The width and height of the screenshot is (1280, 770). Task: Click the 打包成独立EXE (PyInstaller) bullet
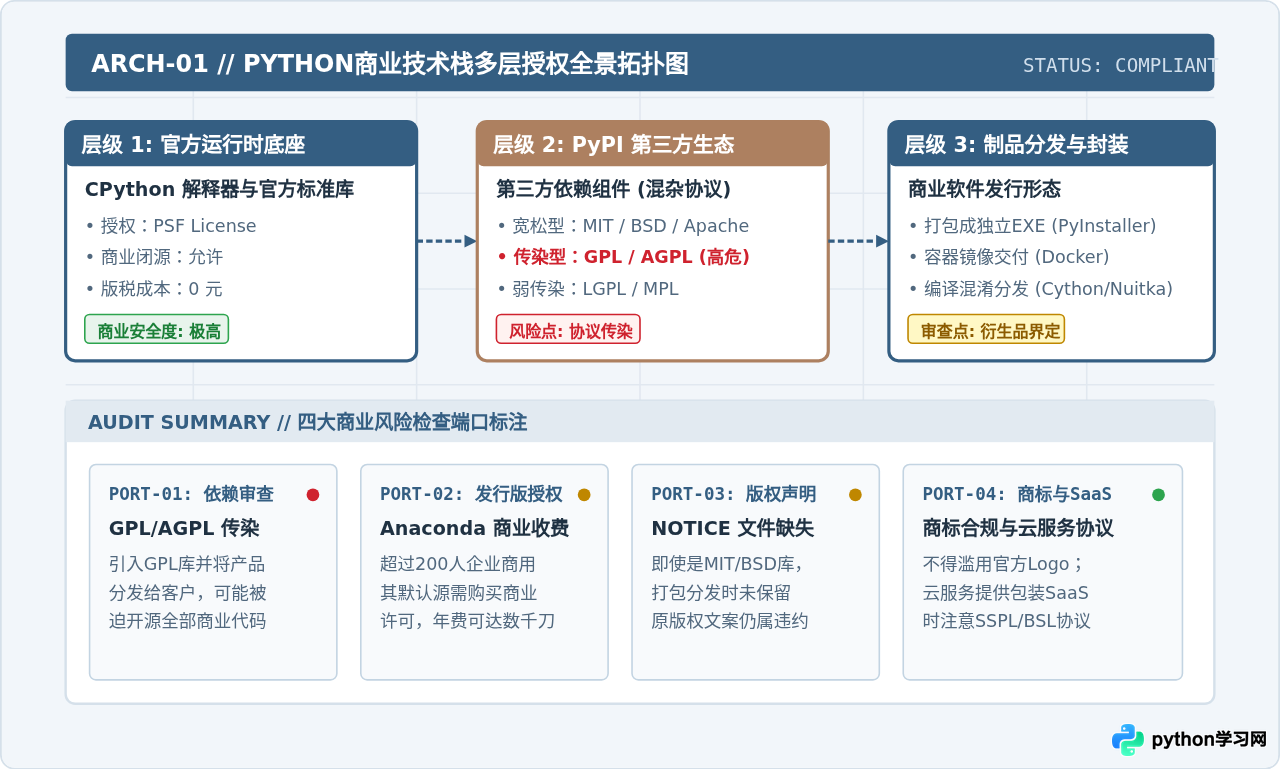[1032, 226]
